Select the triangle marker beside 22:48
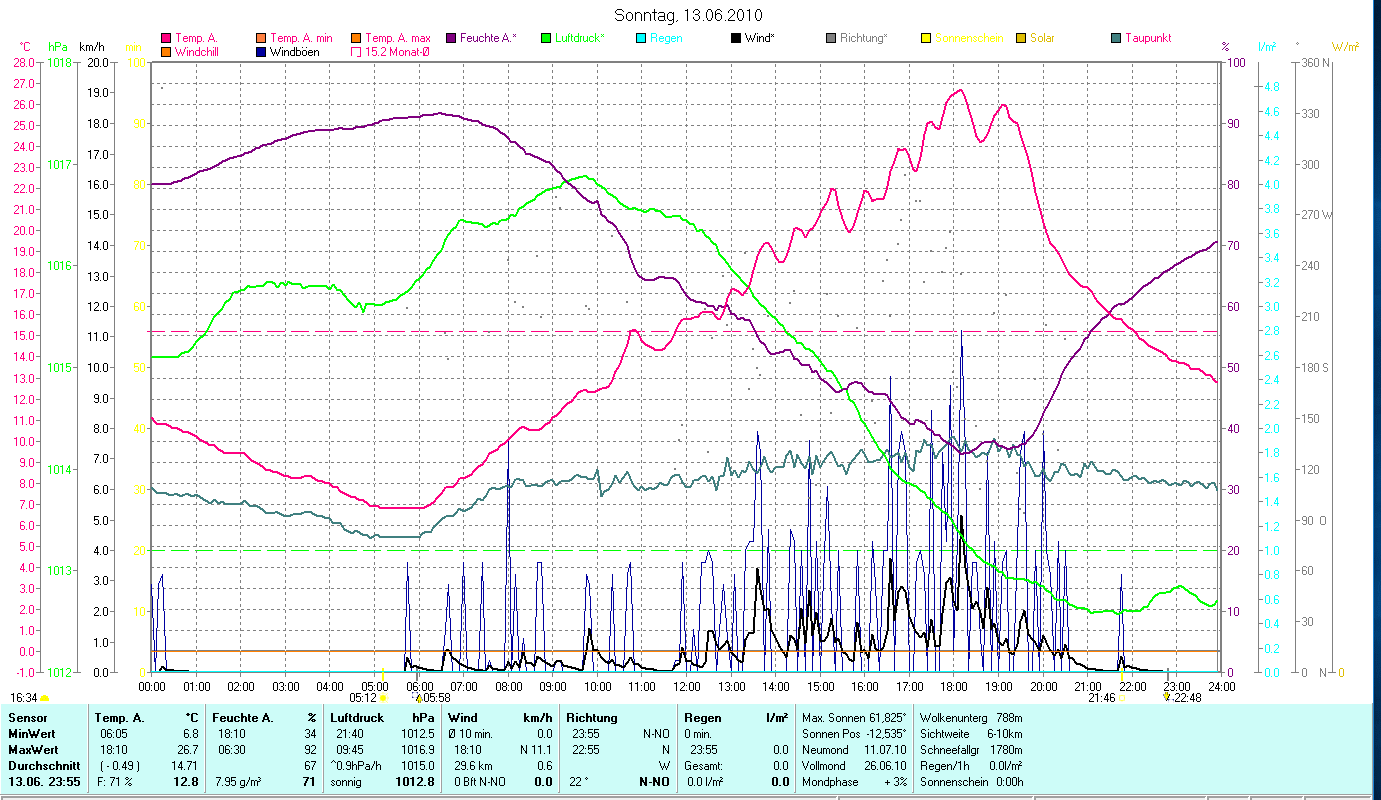1381x800 pixels. pos(1166,697)
